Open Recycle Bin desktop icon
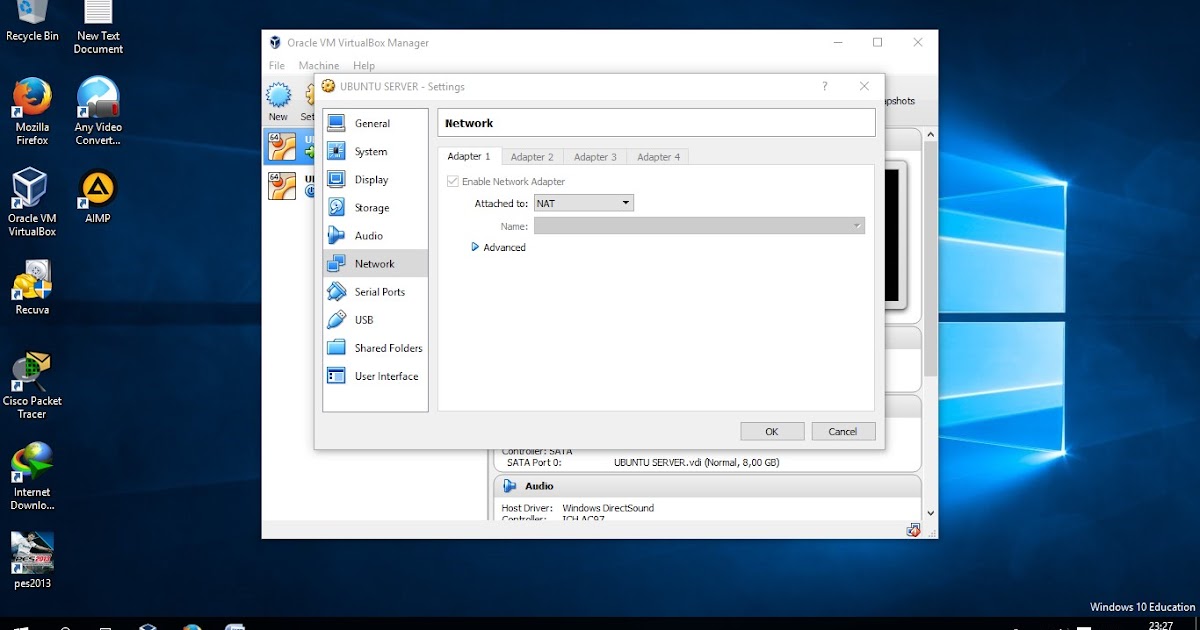The height and width of the screenshot is (630, 1200). 32,21
